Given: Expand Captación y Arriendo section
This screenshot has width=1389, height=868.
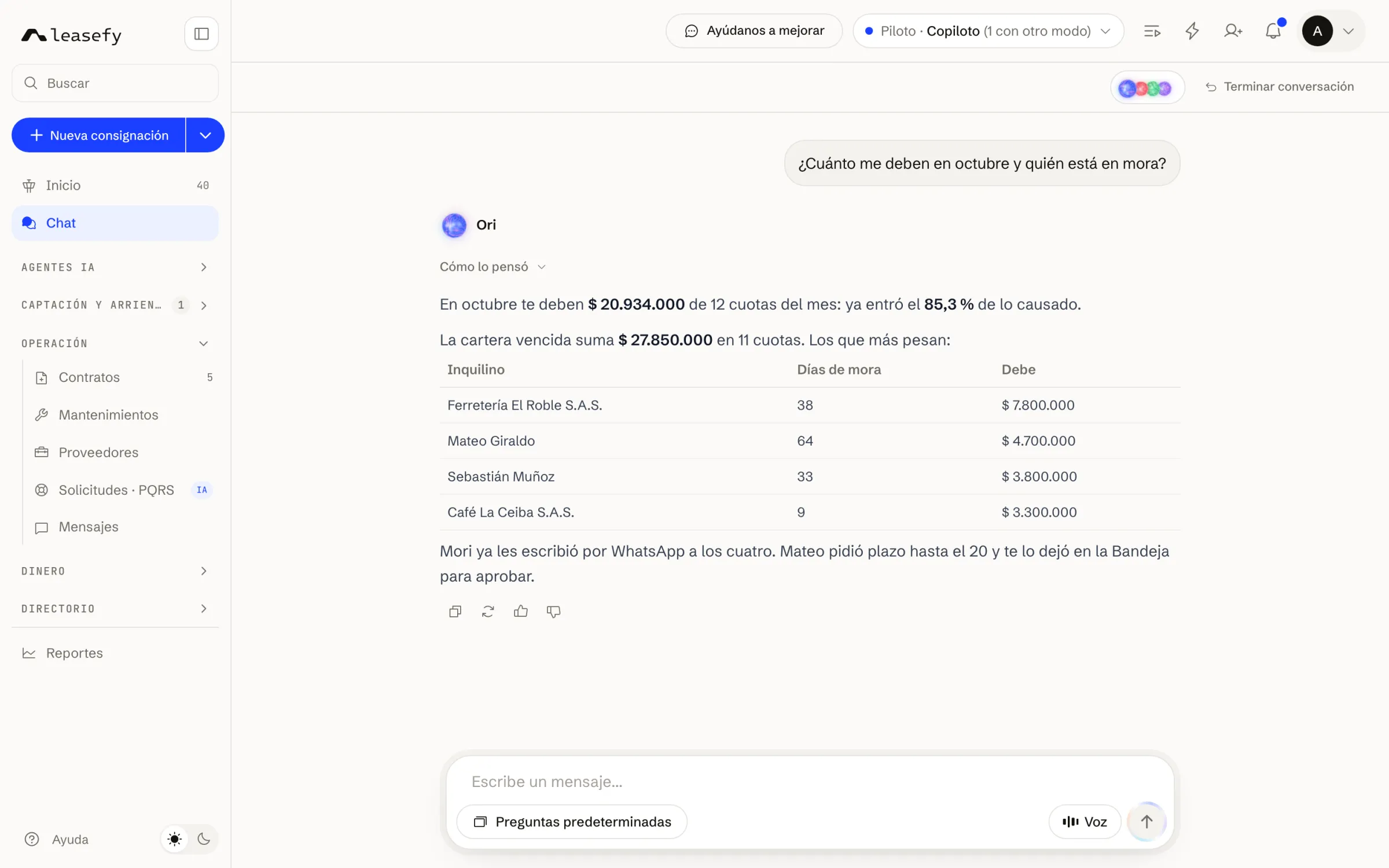Looking at the screenshot, I should 115,305.
